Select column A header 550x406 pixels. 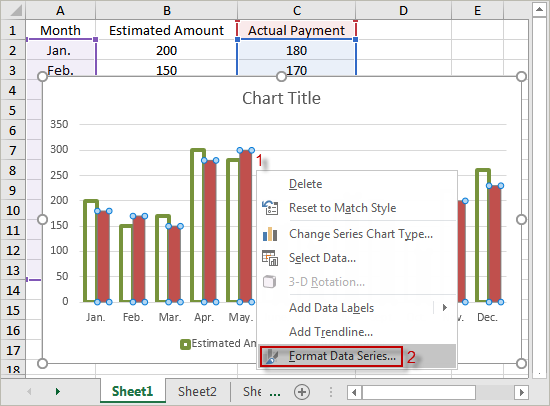pyautogui.click(x=60, y=11)
